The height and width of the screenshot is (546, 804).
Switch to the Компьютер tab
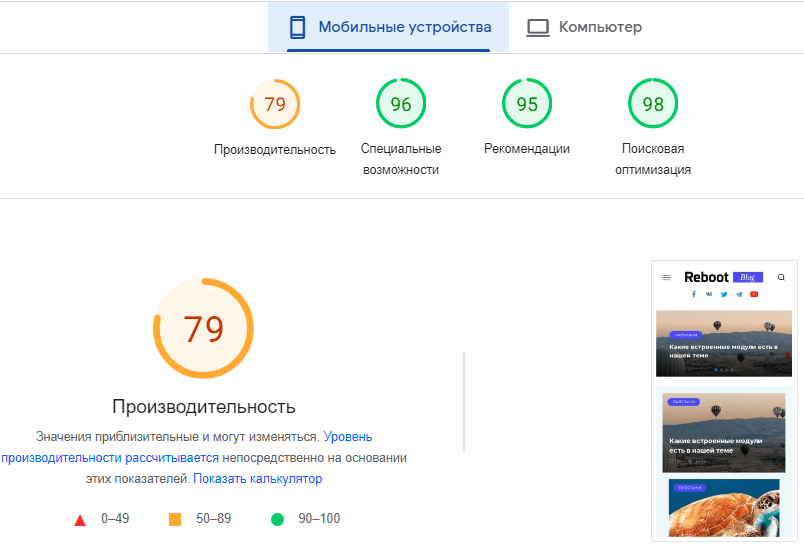coord(585,27)
